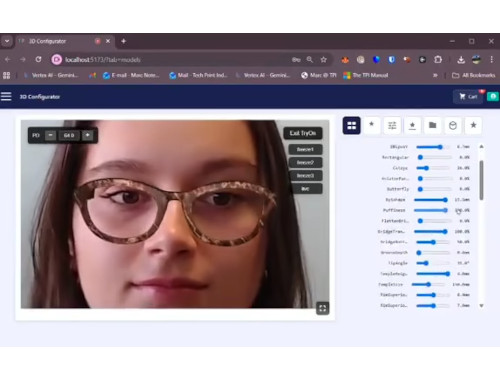500x380 pixels.
Task: Open browser Downloads
Action: 461,60
